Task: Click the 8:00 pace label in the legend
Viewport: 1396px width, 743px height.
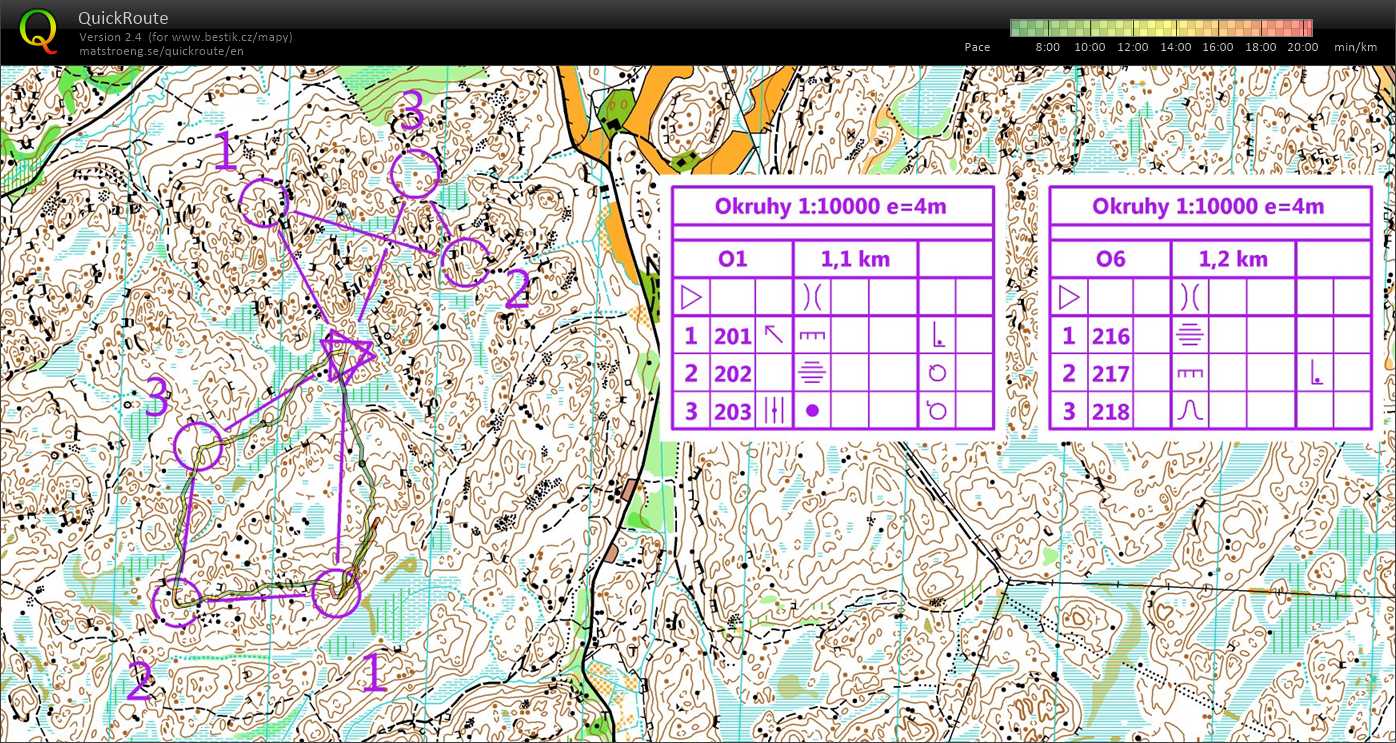Action: (1047, 47)
